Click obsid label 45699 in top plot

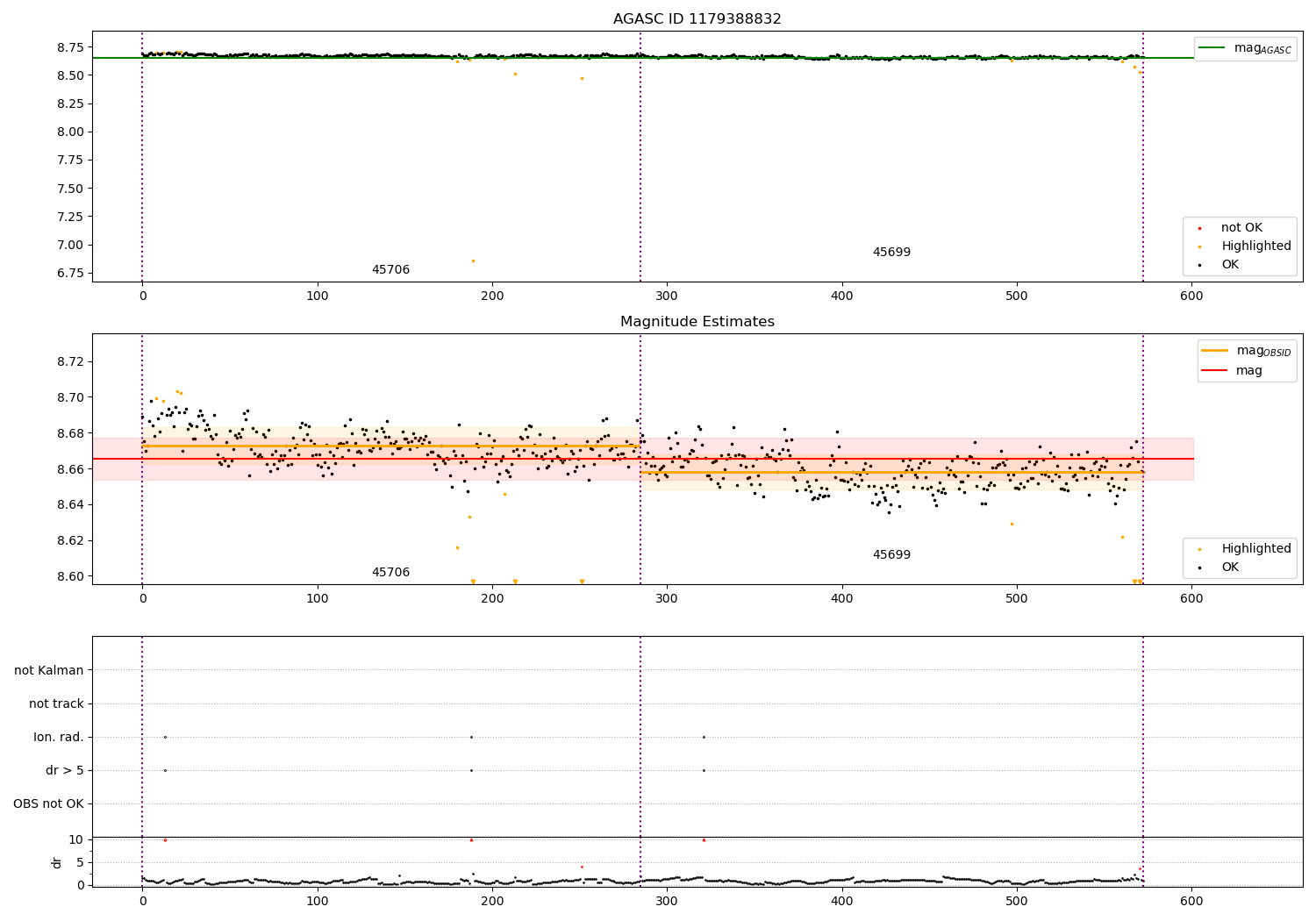coord(891,253)
